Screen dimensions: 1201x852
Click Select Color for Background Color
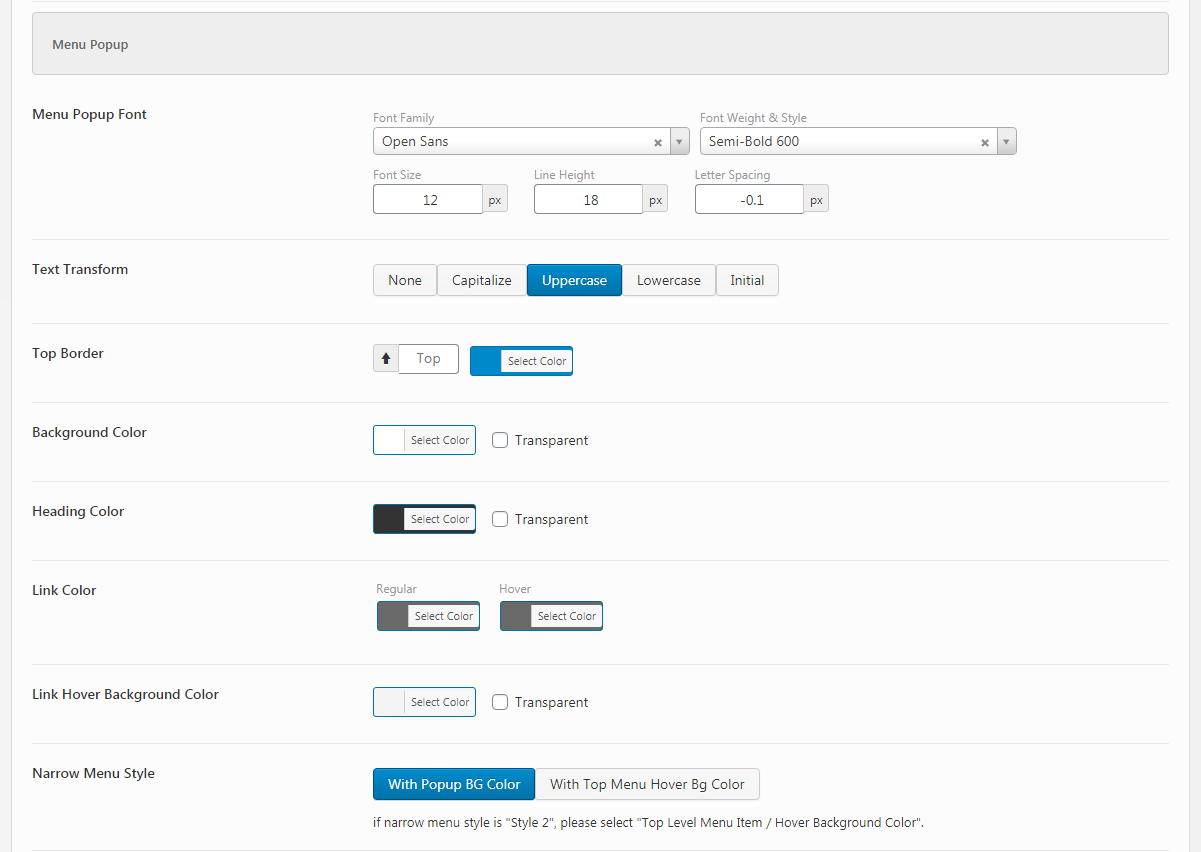pyautogui.click(x=440, y=440)
